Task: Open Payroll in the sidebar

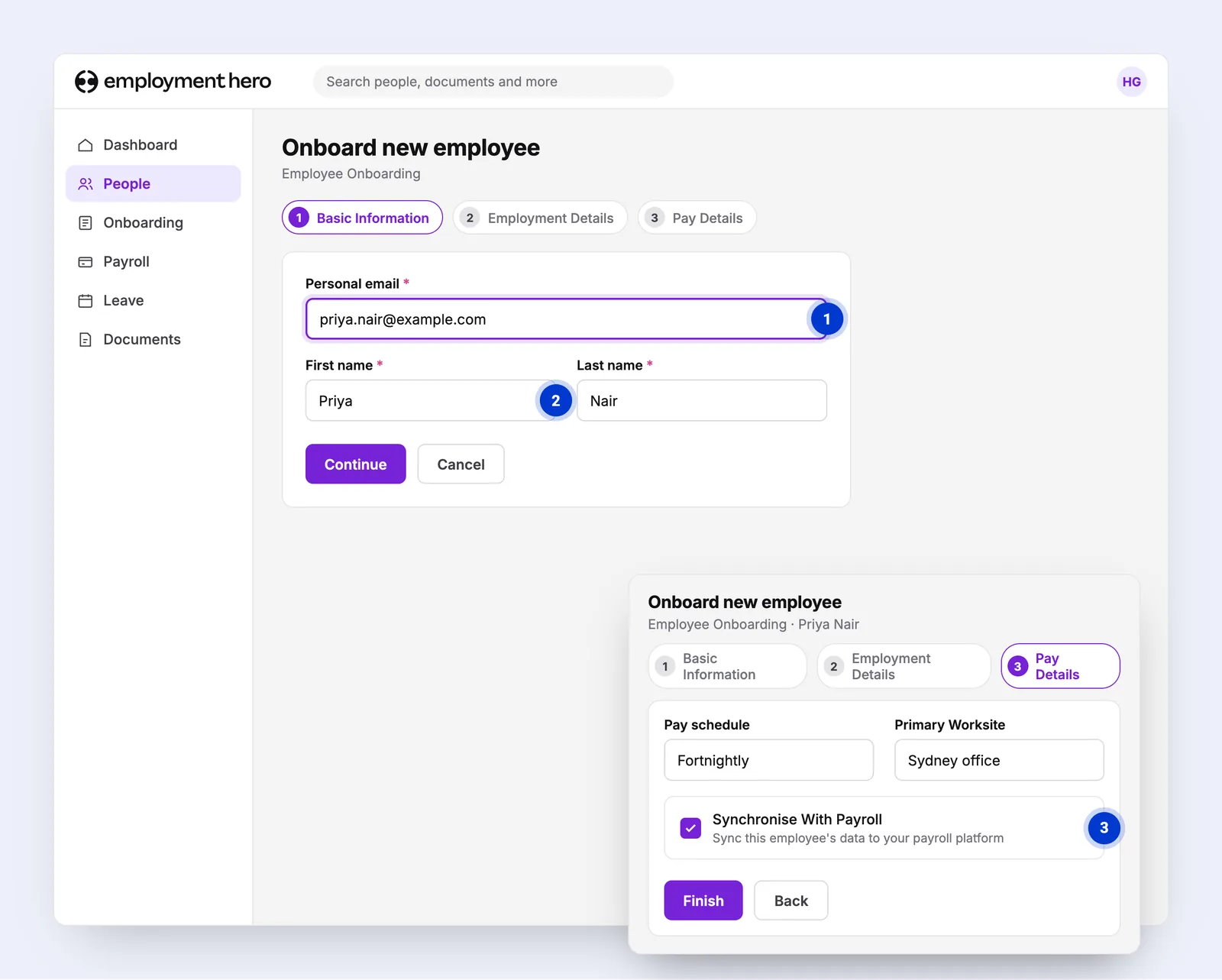Action: 153,262
